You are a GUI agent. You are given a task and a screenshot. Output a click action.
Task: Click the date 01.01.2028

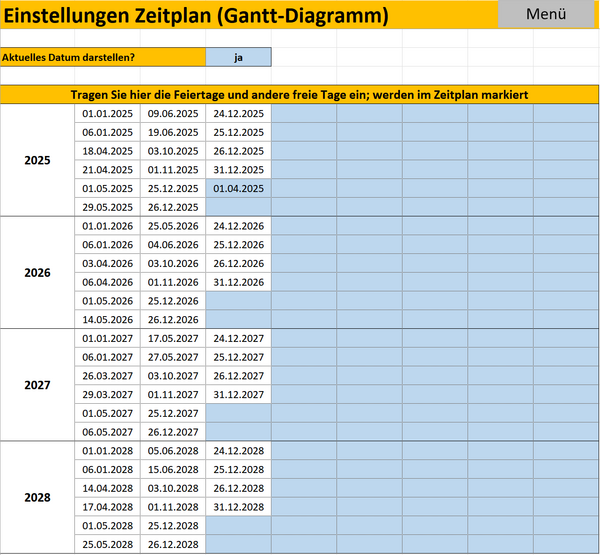pyautogui.click(x=108, y=451)
